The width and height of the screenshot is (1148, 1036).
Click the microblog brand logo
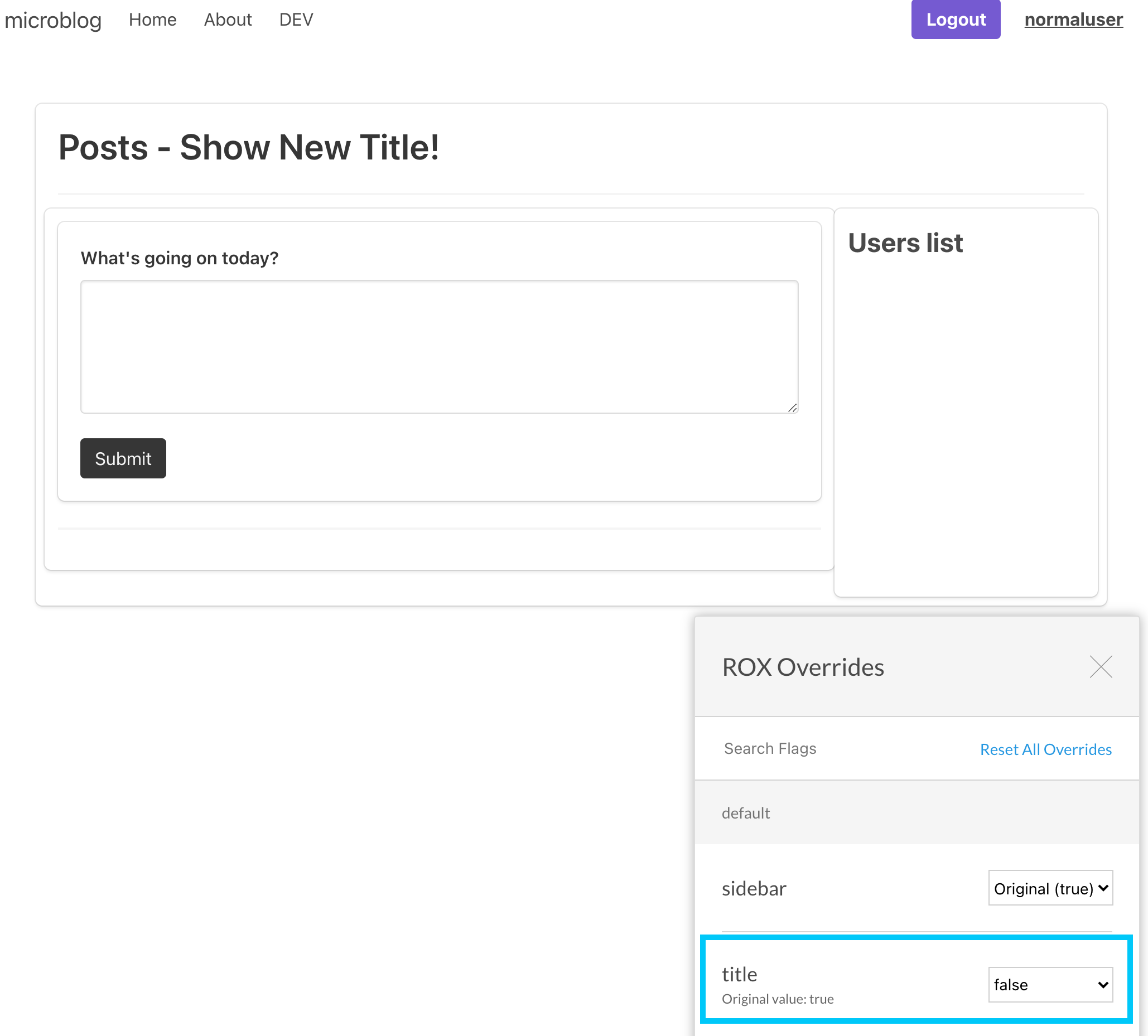click(x=53, y=21)
